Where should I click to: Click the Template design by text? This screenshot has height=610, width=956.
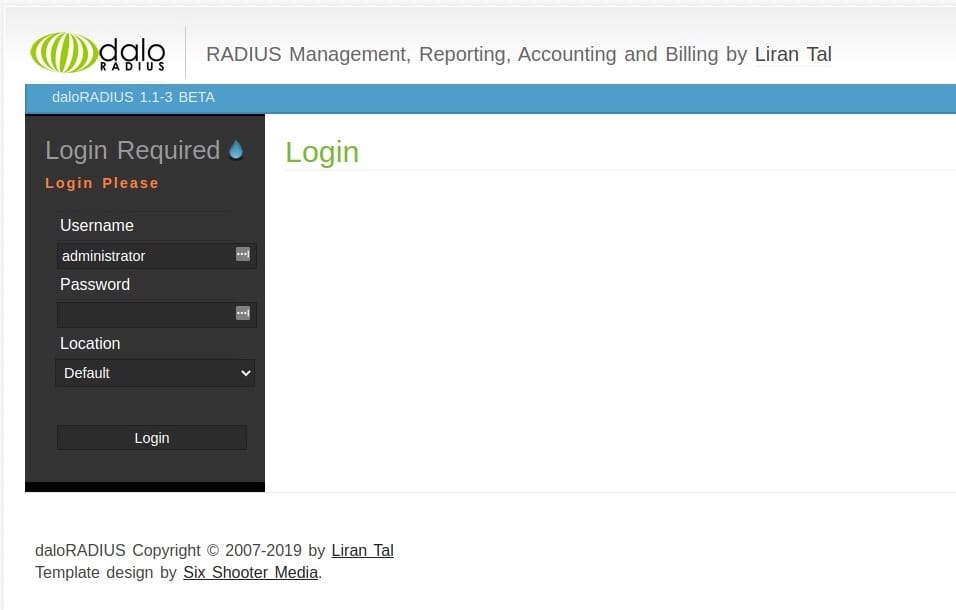click(x=105, y=573)
